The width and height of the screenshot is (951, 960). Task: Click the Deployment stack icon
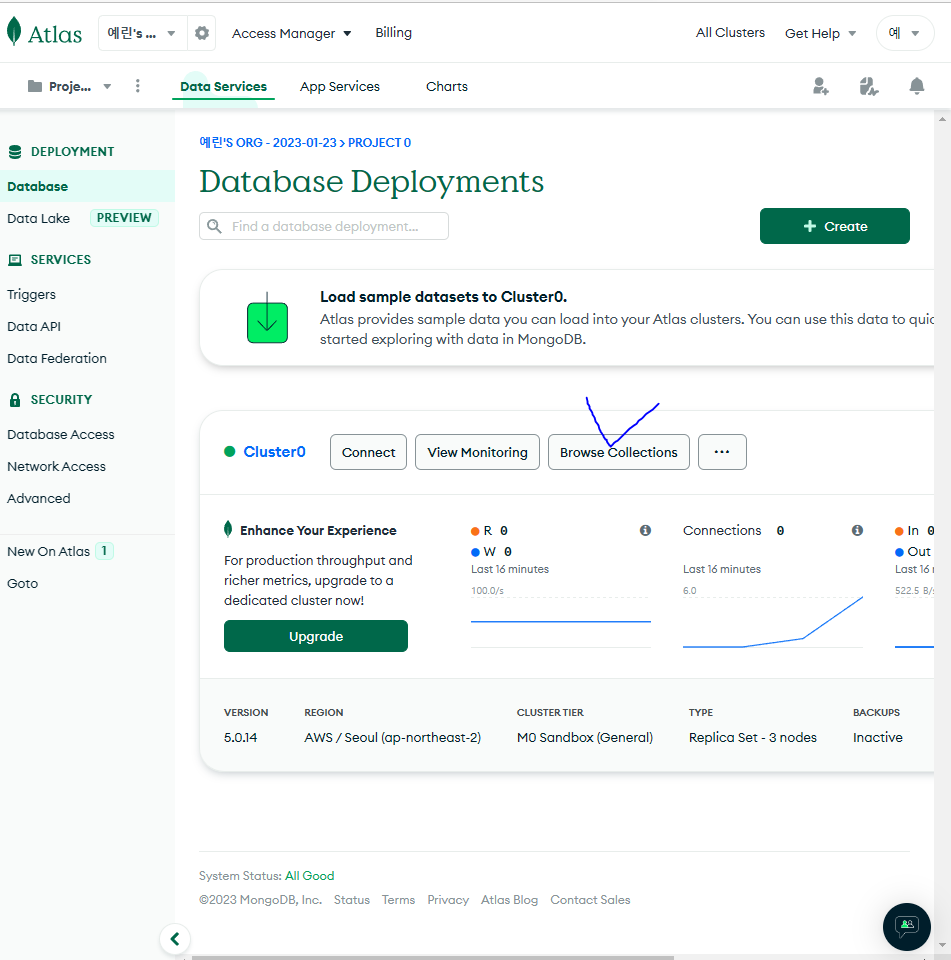(x=15, y=152)
